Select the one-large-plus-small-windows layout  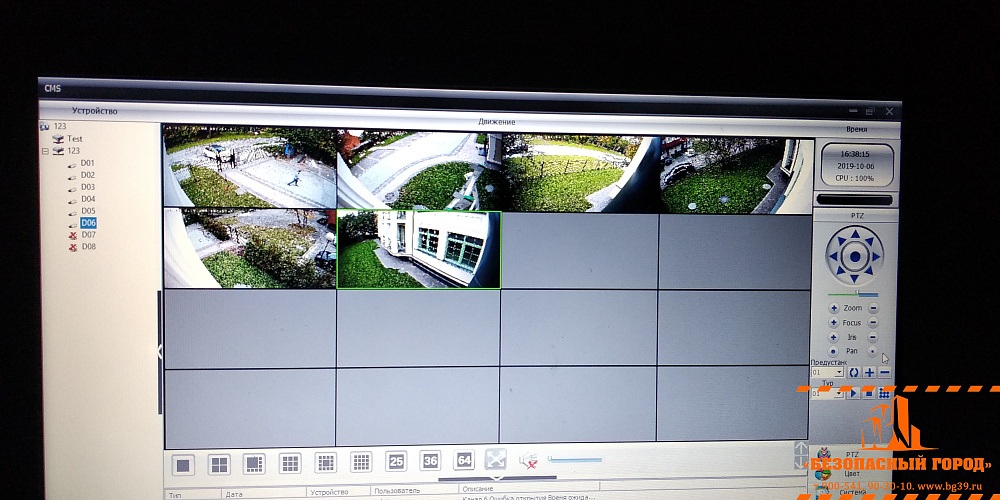tap(254, 464)
